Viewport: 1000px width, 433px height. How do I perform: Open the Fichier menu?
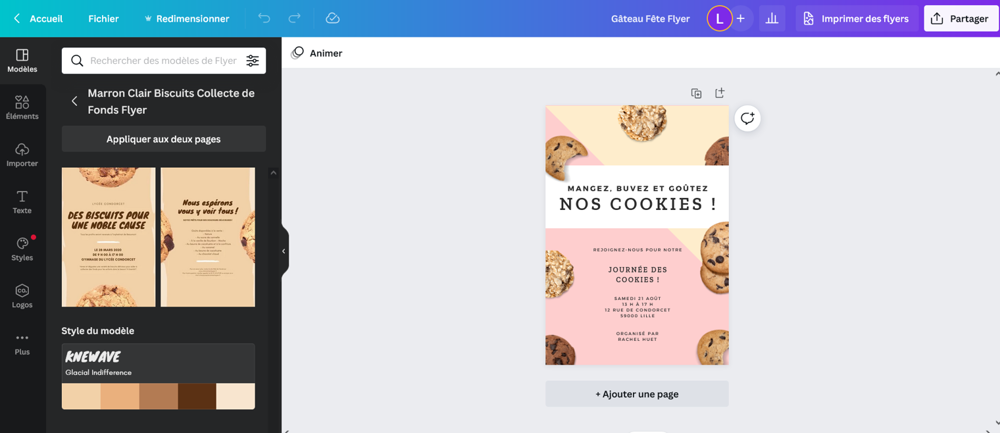pyautogui.click(x=103, y=18)
